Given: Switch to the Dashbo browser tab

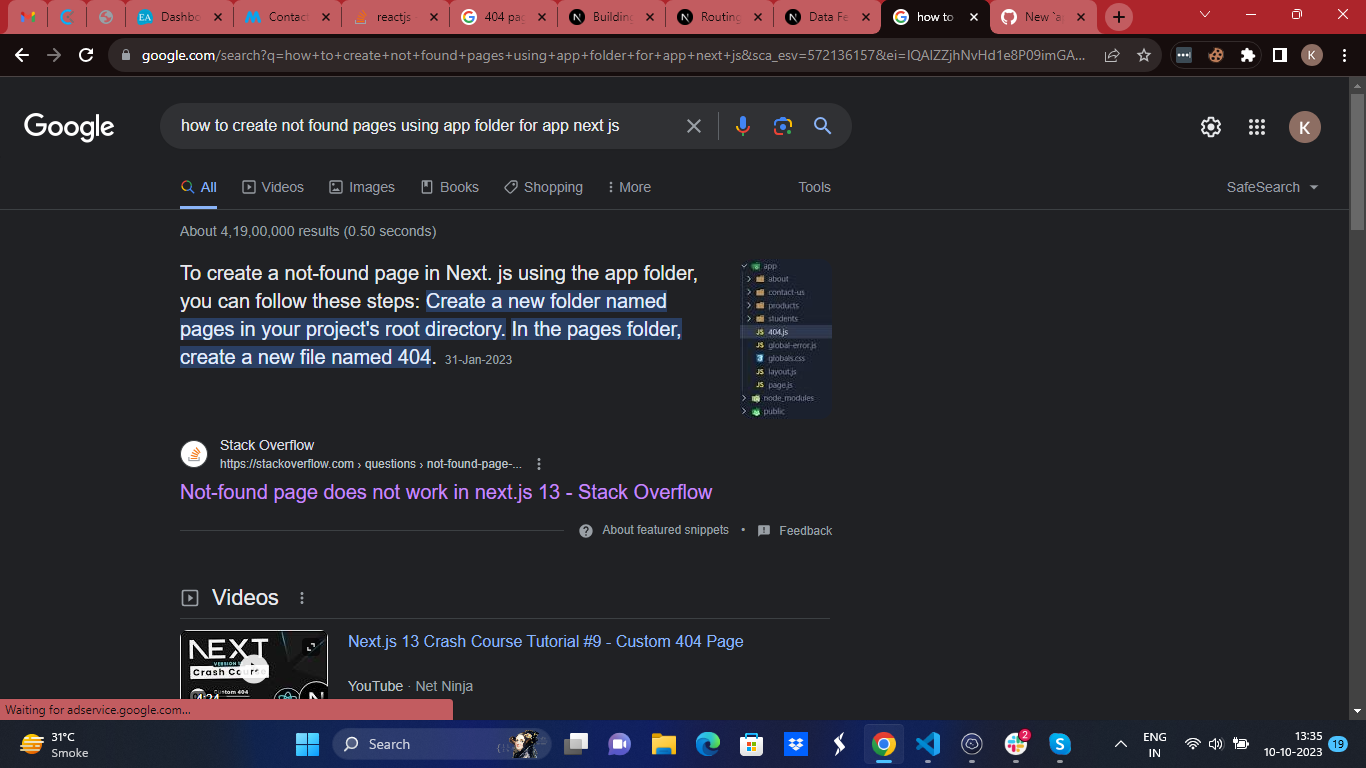Looking at the screenshot, I should pos(178,17).
